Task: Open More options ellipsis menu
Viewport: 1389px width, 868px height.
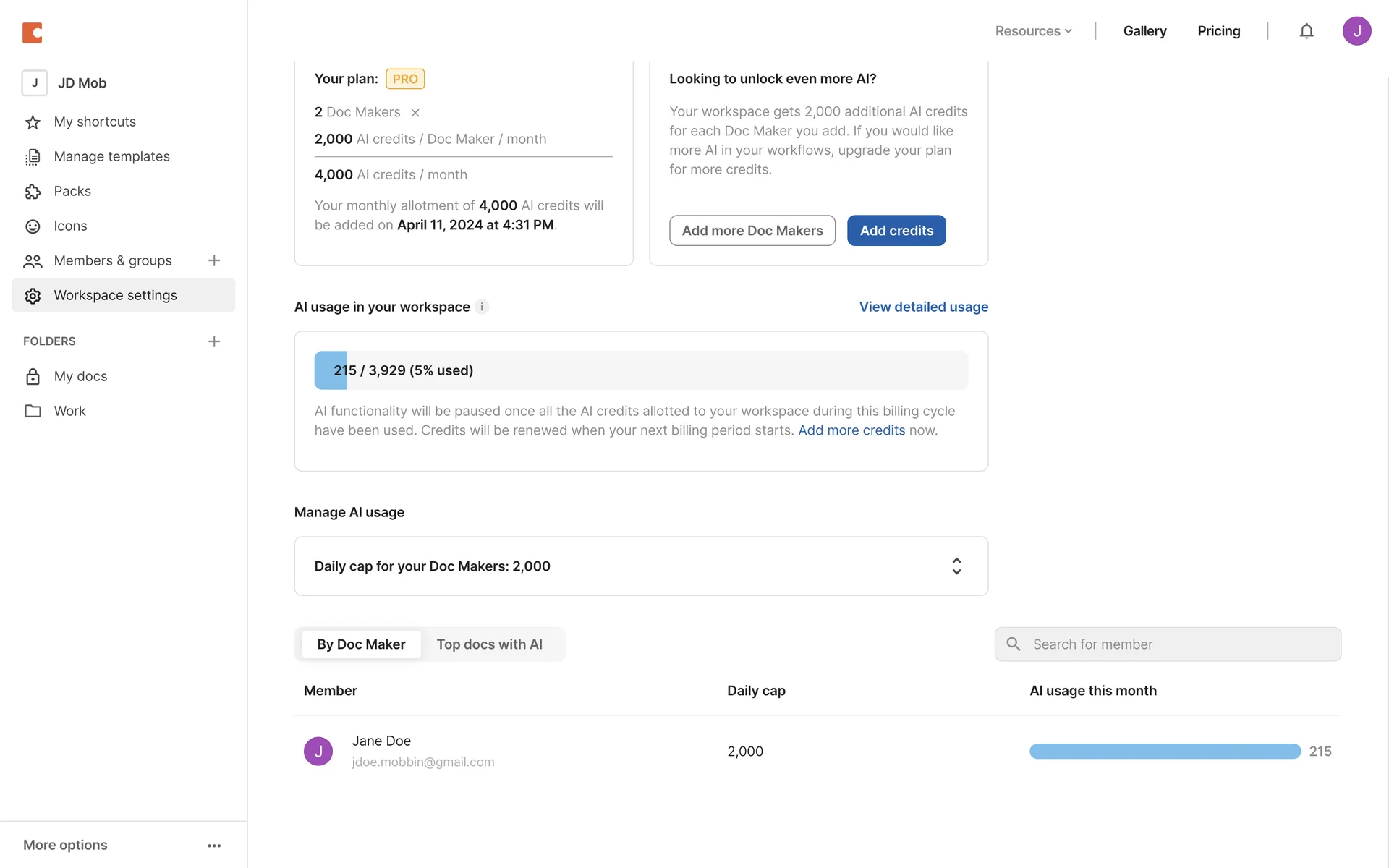Action: pyautogui.click(x=214, y=846)
